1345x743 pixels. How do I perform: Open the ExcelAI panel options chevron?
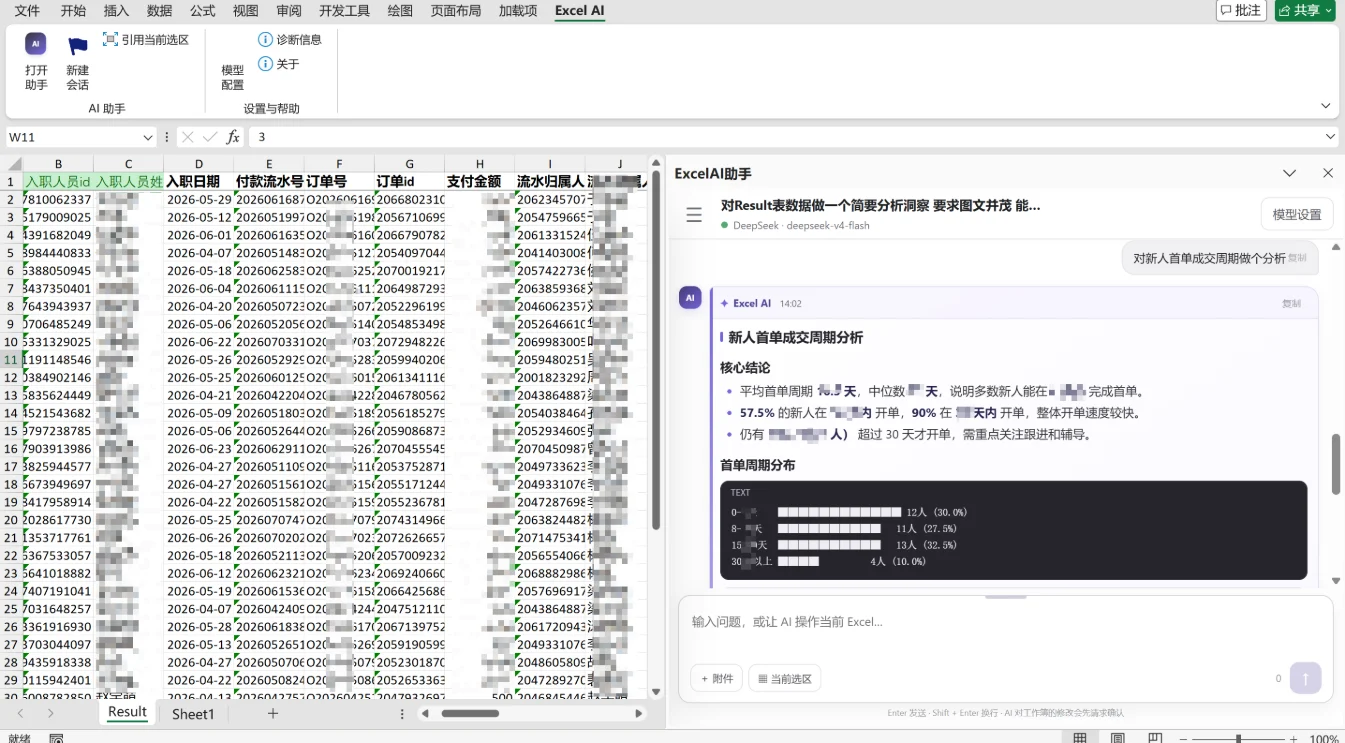click(1289, 173)
